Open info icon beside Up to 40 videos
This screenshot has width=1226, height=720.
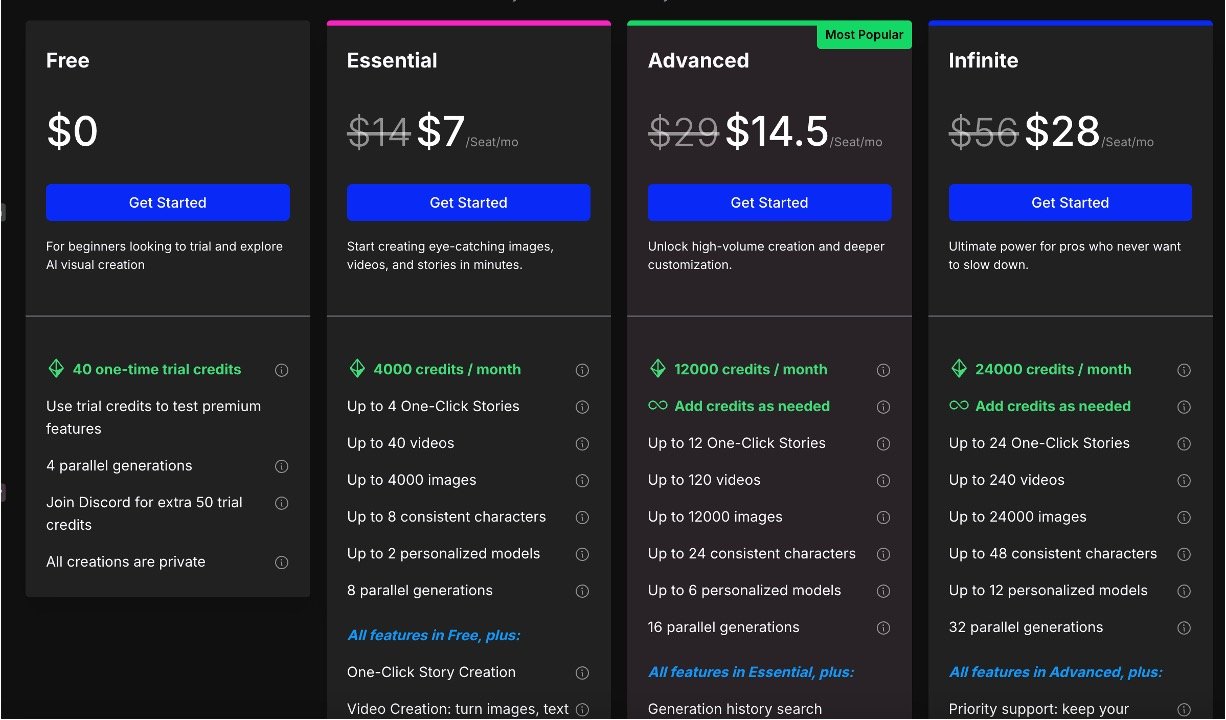(582, 443)
